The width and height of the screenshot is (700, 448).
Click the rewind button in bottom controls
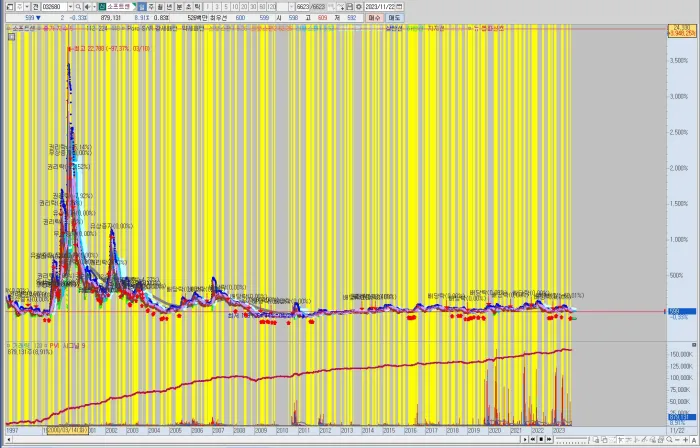(x=533, y=440)
